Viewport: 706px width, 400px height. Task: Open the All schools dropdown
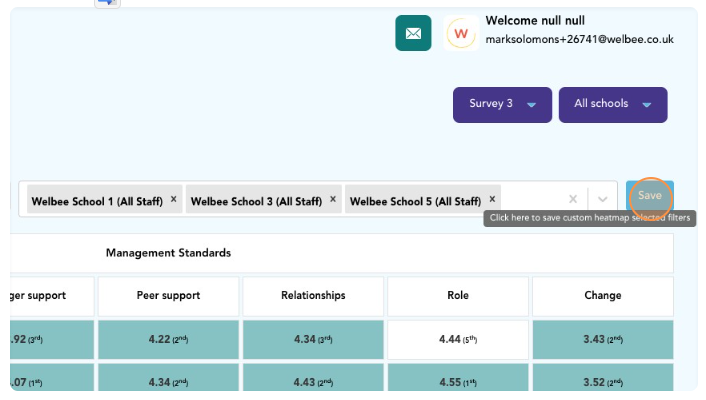click(613, 104)
